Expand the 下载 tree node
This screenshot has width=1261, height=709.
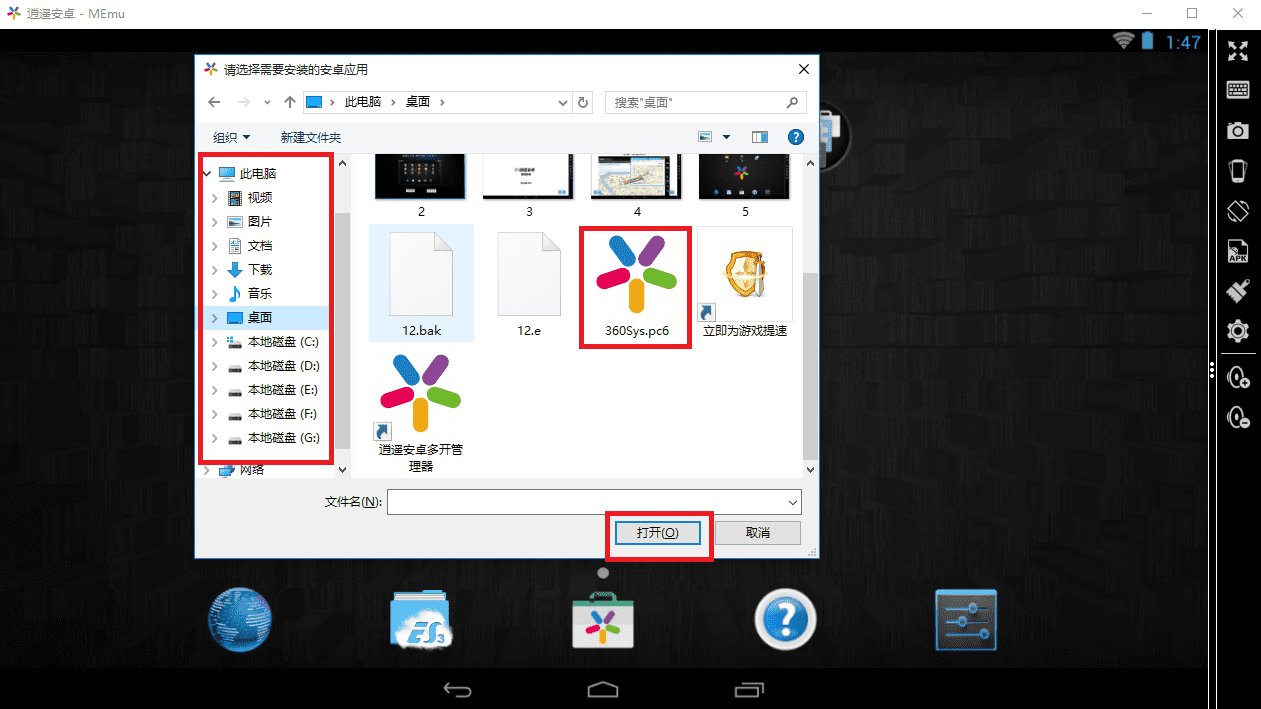point(215,270)
